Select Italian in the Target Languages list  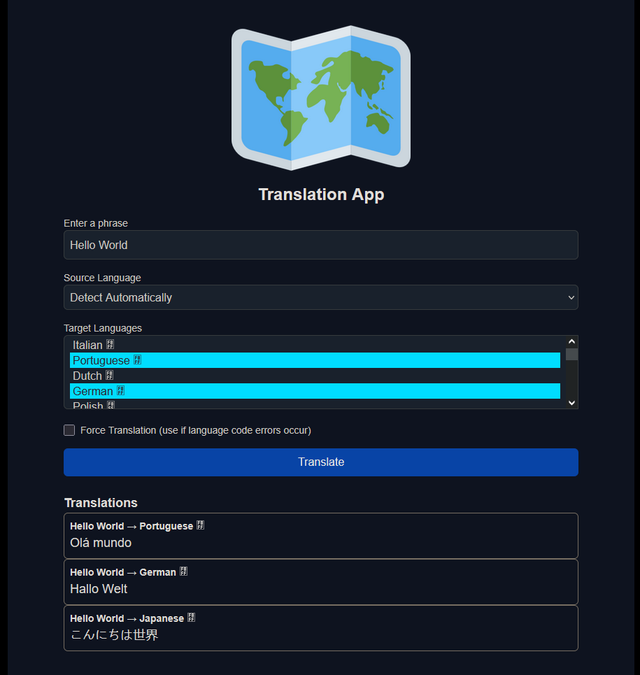tap(315, 345)
